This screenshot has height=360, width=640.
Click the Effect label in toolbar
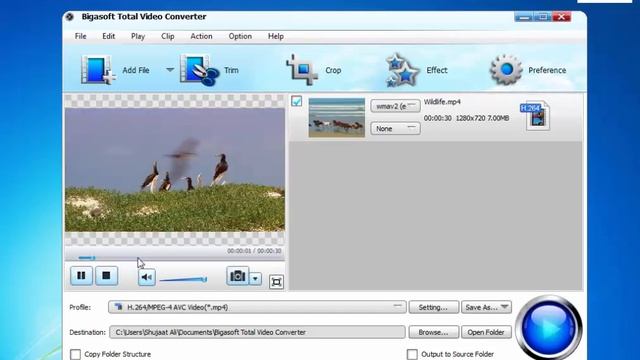(437, 70)
